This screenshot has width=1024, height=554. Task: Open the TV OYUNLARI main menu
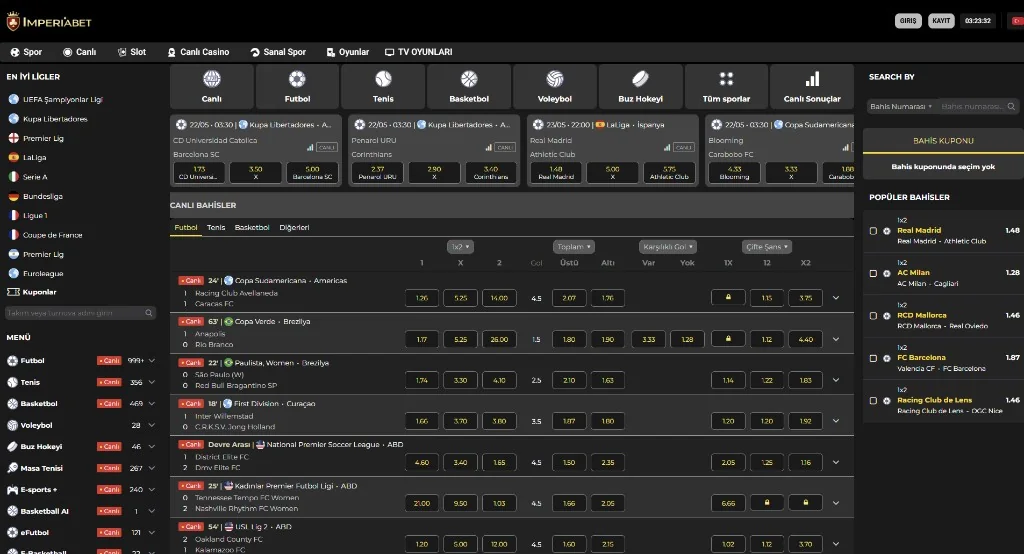[x=419, y=52]
